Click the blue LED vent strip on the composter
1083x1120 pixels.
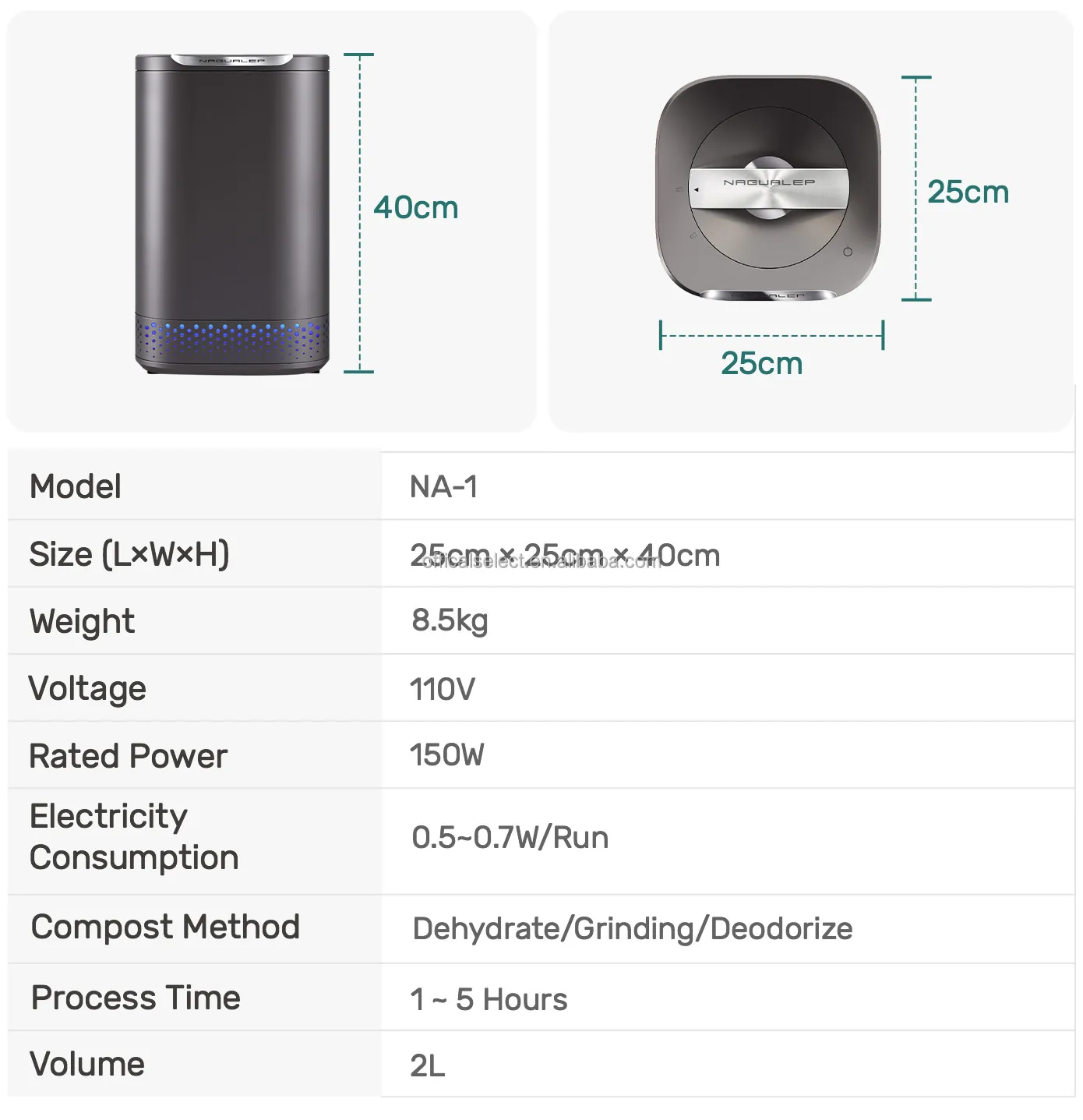[x=231, y=338]
